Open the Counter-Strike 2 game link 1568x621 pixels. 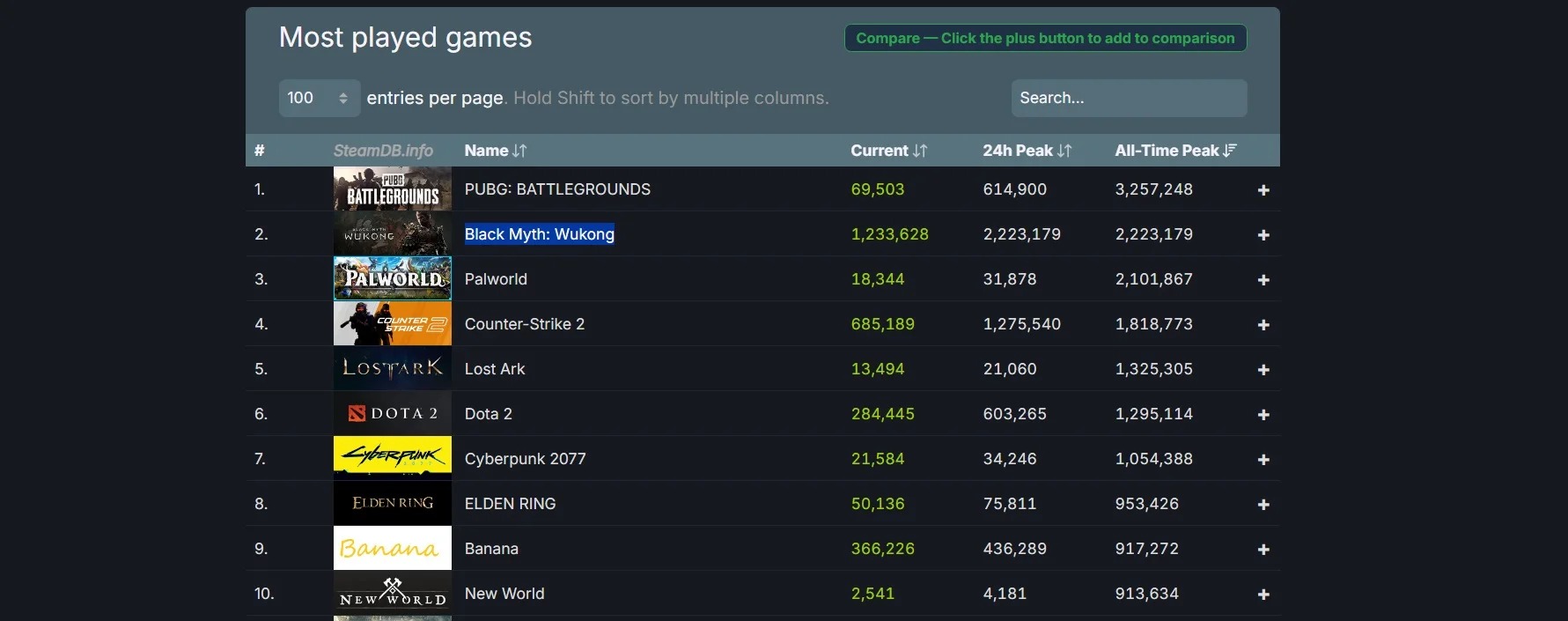(525, 324)
